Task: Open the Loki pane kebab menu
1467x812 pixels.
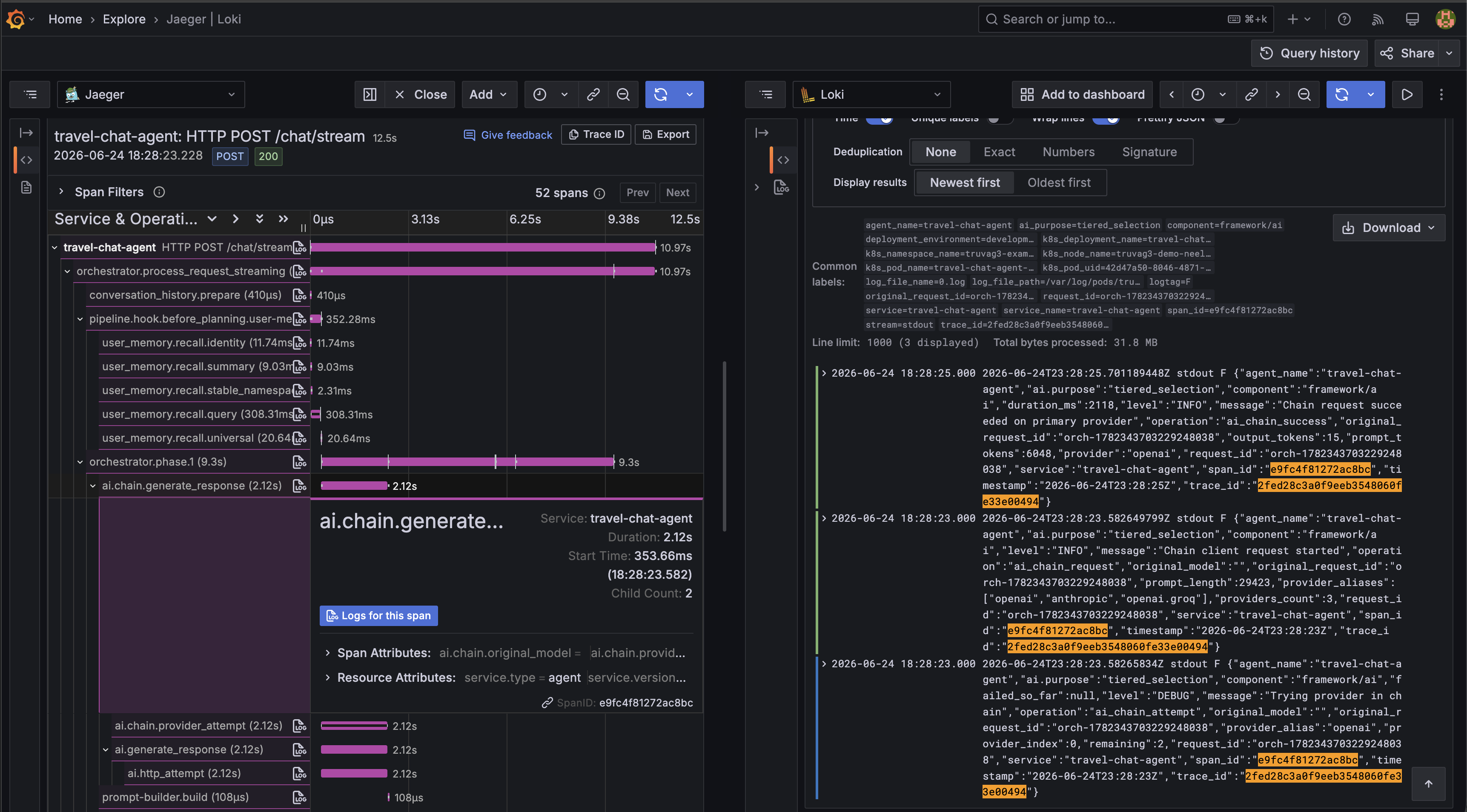Action: [x=1441, y=94]
